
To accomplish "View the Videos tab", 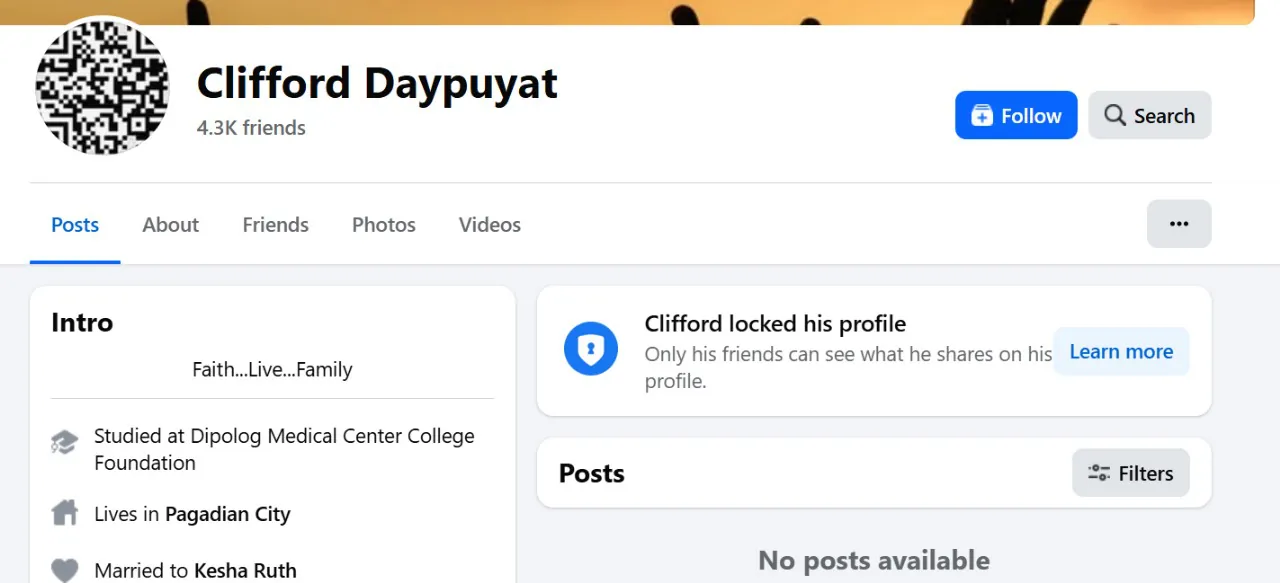I will 489,225.
